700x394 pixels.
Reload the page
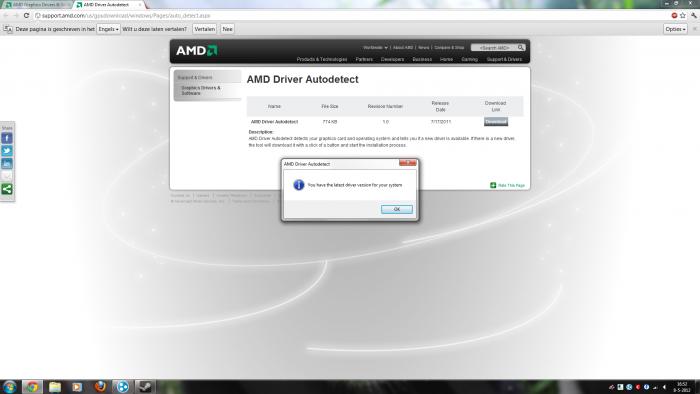point(26,16)
